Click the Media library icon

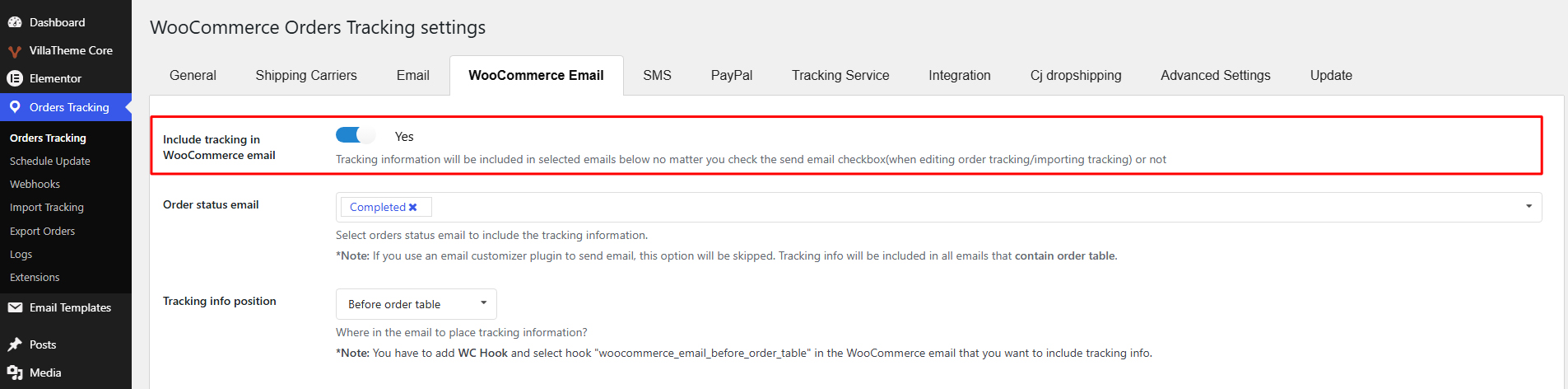(x=15, y=373)
